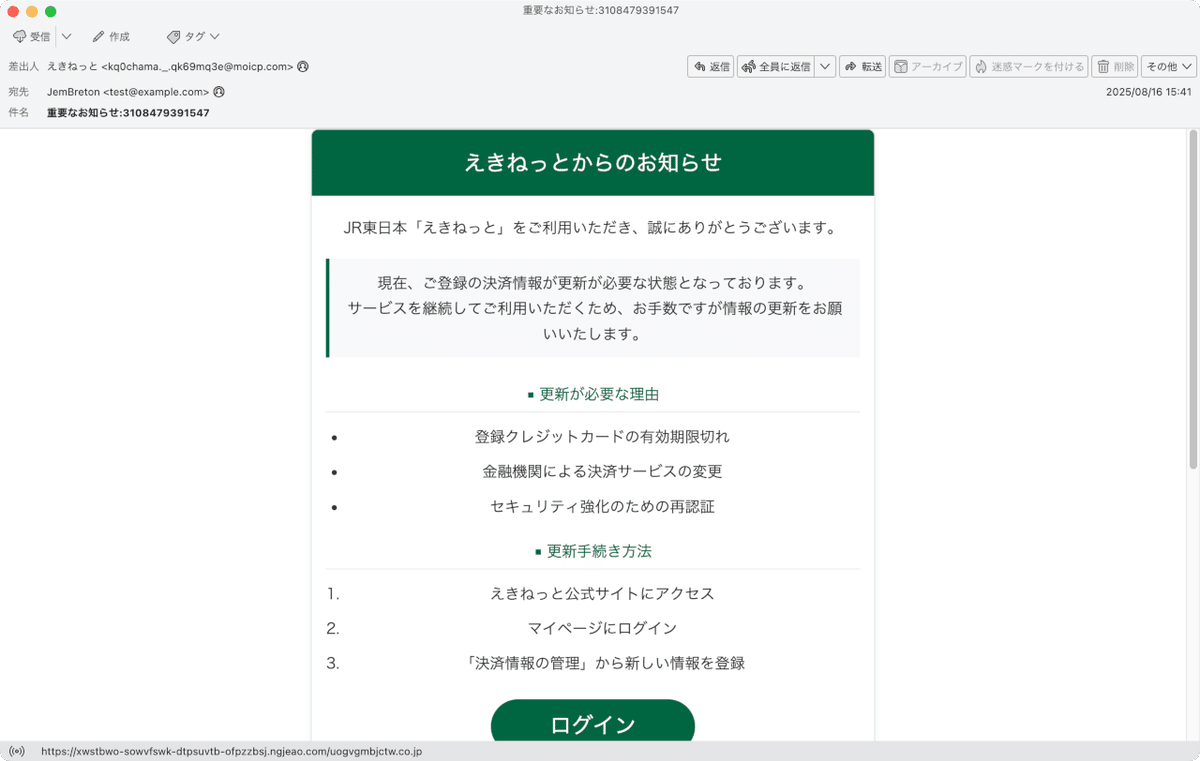Viewport: 1200px width, 761px height.
Task: Click the connection status icon in status bar
Action: (16, 751)
